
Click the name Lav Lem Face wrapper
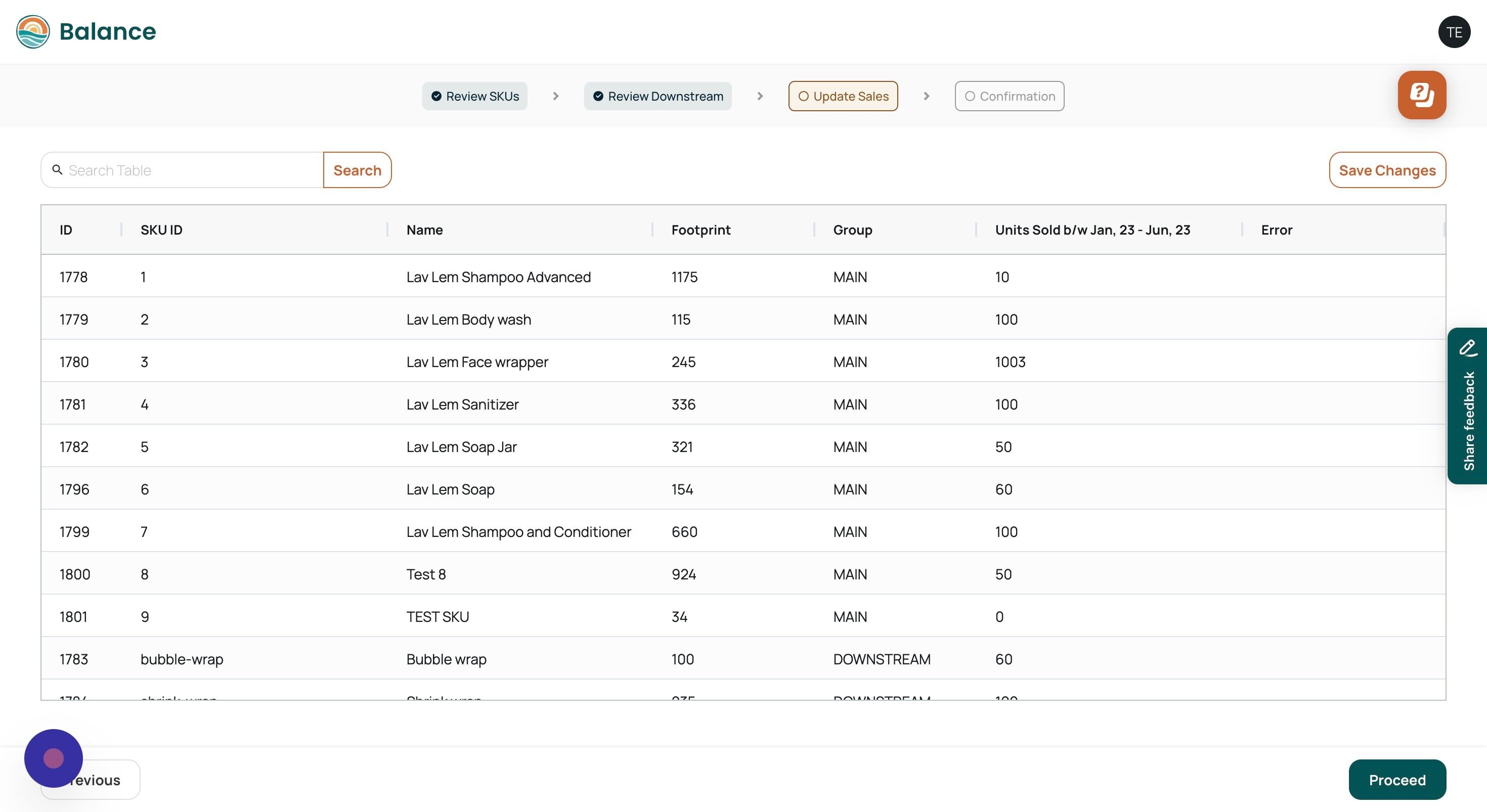click(477, 362)
